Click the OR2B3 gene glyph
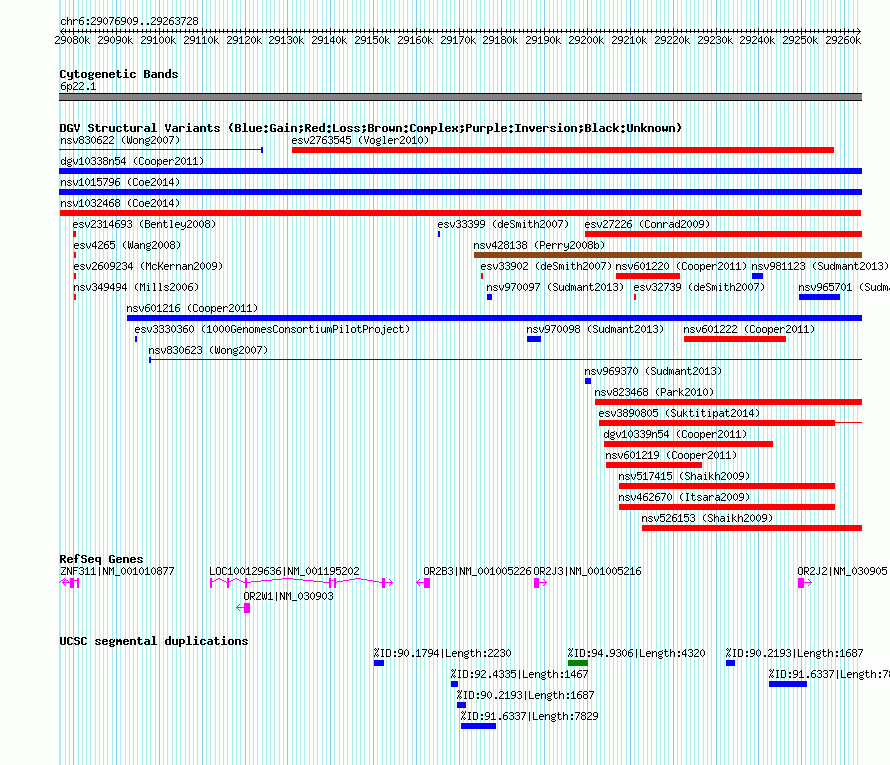 tap(423, 583)
